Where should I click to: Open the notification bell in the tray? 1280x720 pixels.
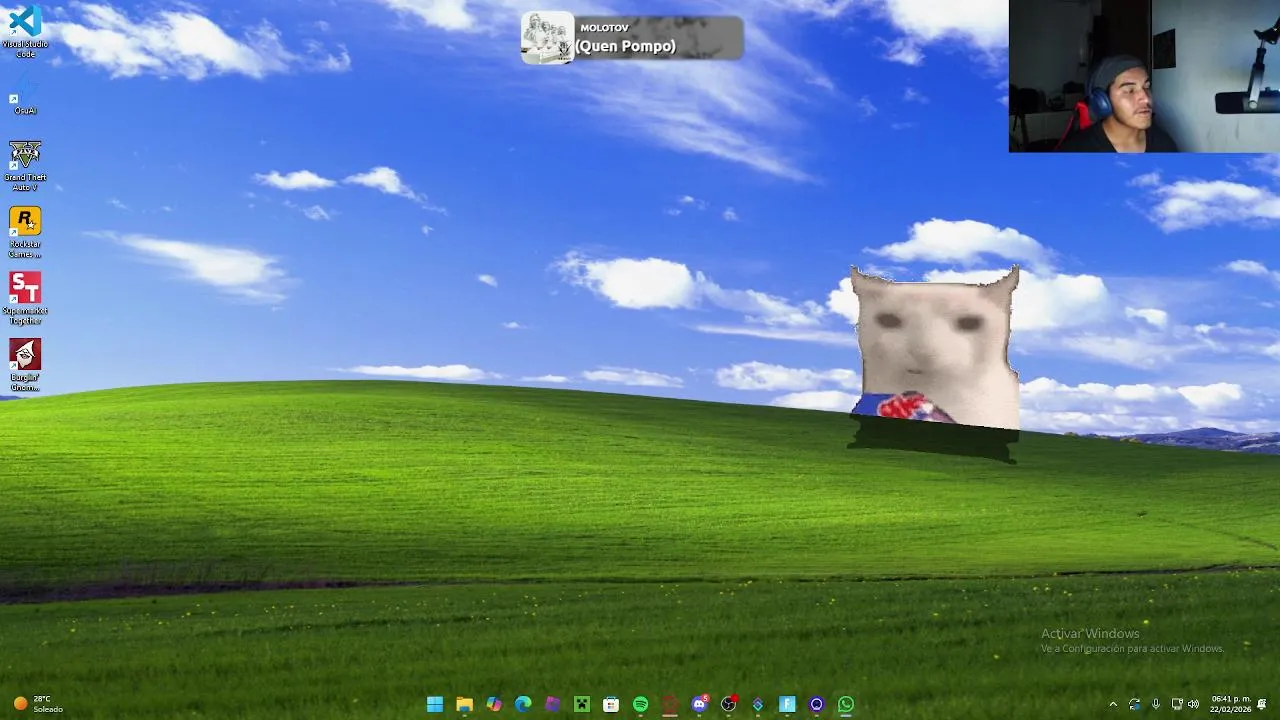click(x=1263, y=704)
